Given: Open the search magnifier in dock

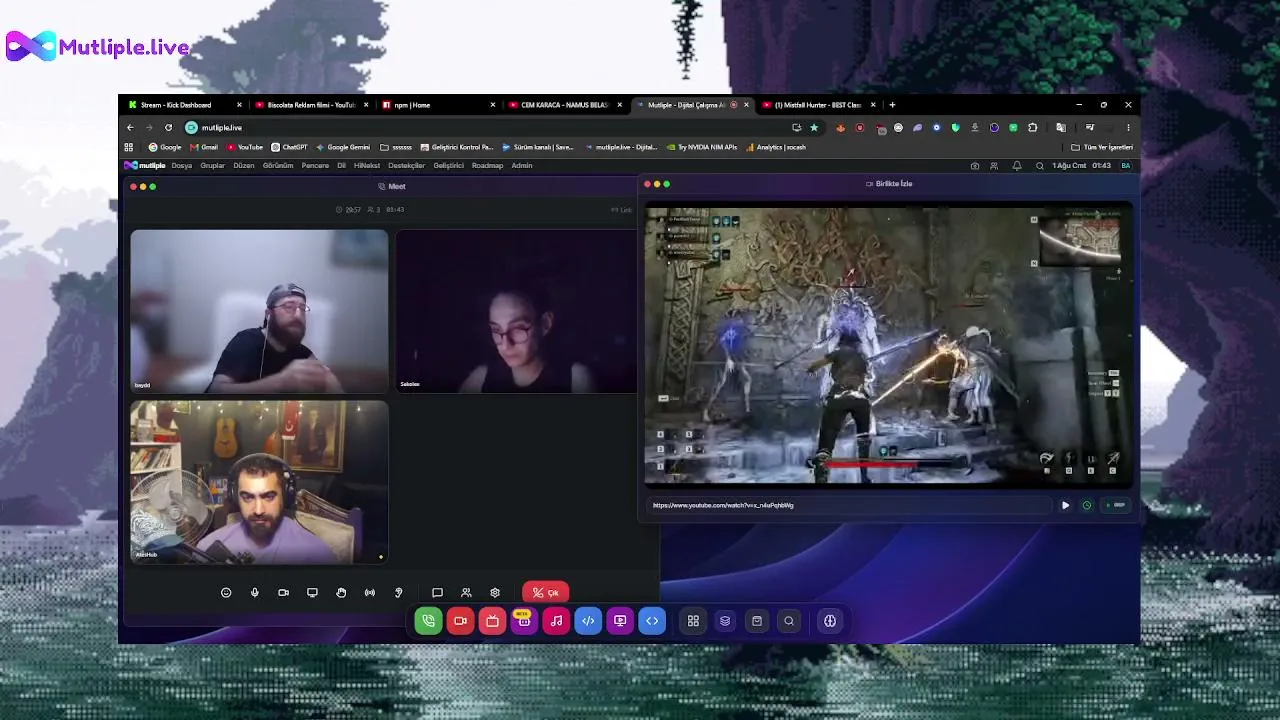Looking at the screenshot, I should (x=789, y=621).
